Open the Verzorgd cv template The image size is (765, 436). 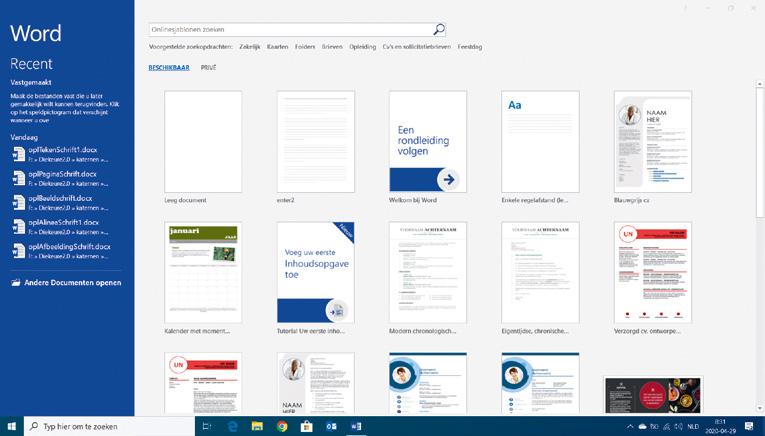(653, 272)
